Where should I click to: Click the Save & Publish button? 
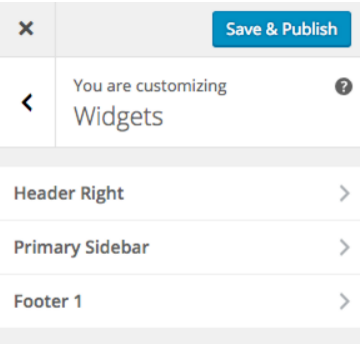pos(282,29)
